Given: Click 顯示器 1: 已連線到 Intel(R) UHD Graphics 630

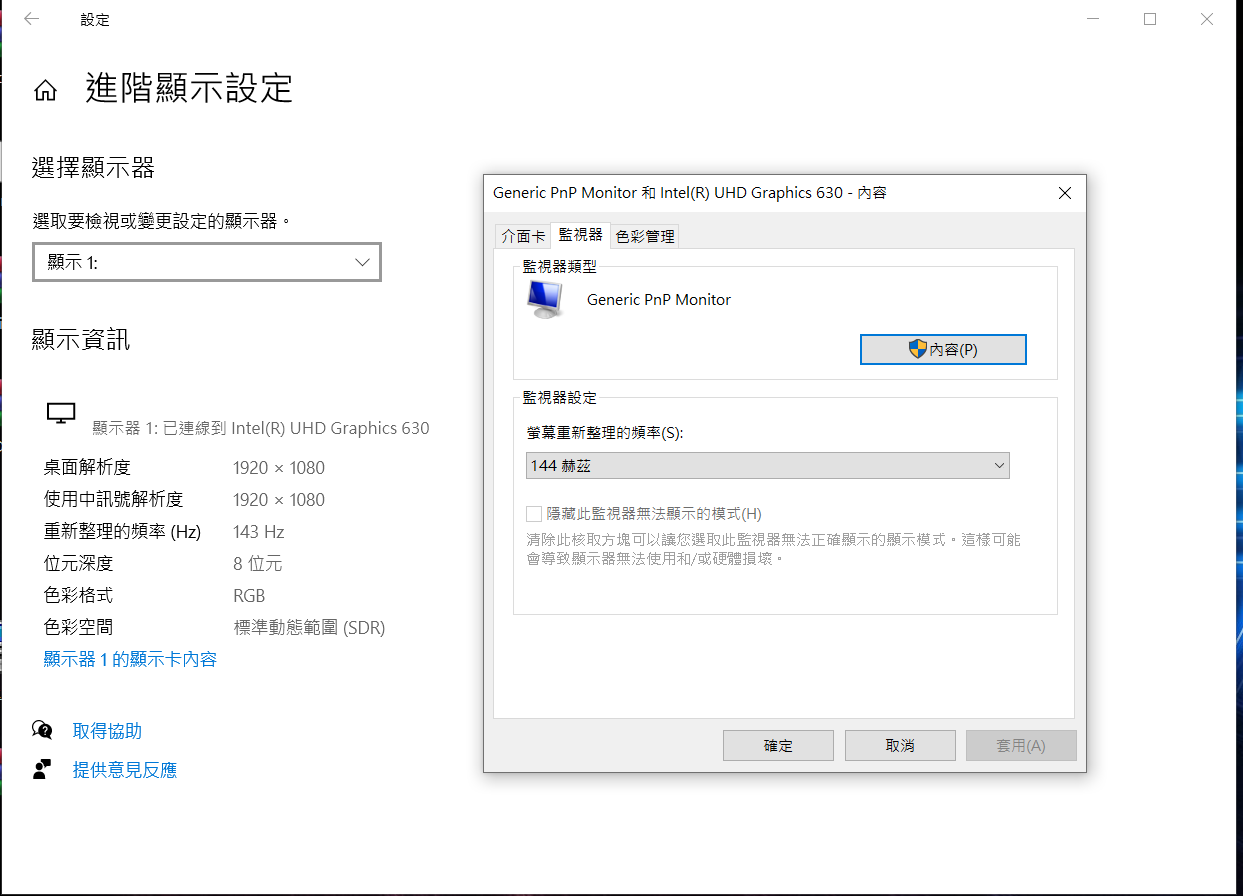Looking at the screenshot, I should pyautogui.click(x=261, y=428).
